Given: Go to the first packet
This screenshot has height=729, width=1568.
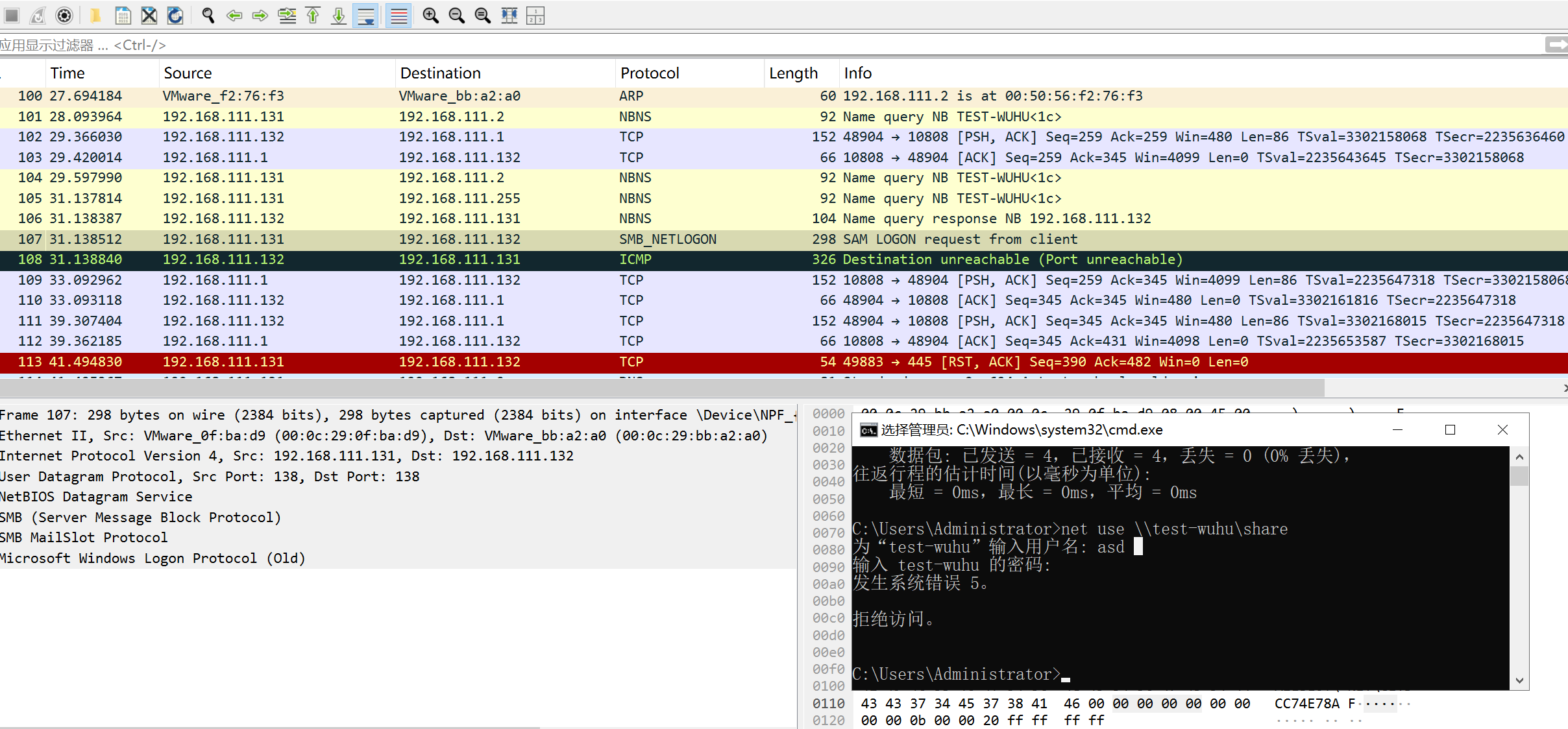Looking at the screenshot, I should click(313, 15).
